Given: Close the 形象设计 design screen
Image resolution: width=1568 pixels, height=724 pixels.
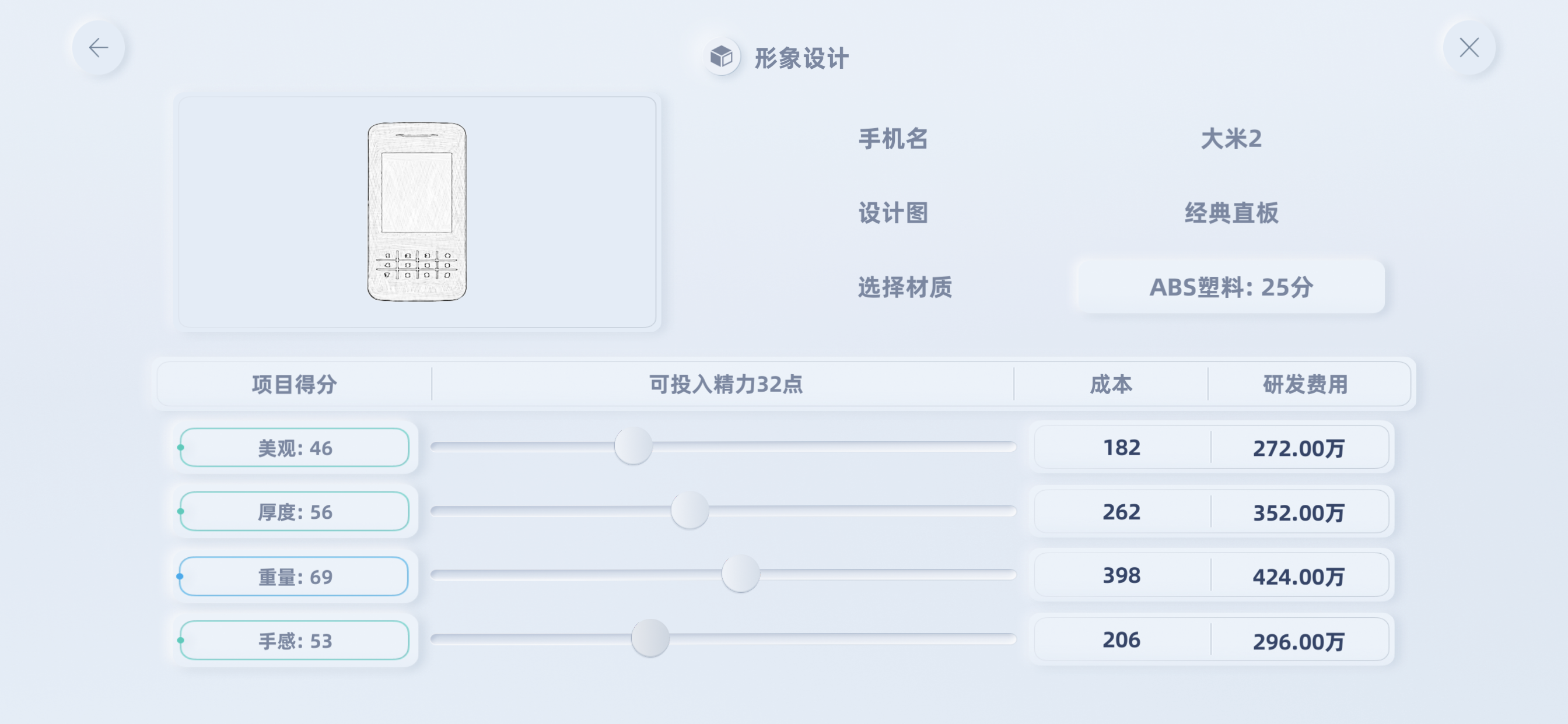Looking at the screenshot, I should coord(1469,47).
